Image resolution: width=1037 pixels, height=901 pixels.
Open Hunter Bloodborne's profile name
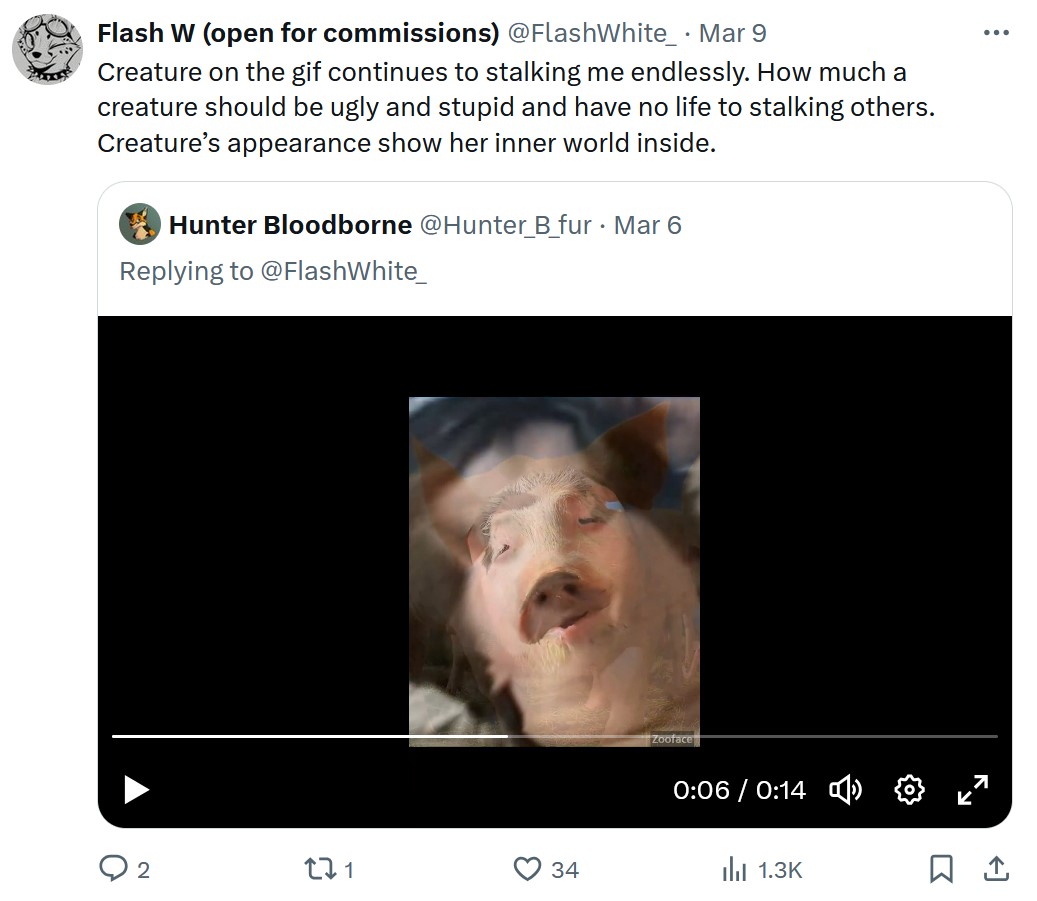tap(290, 225)
